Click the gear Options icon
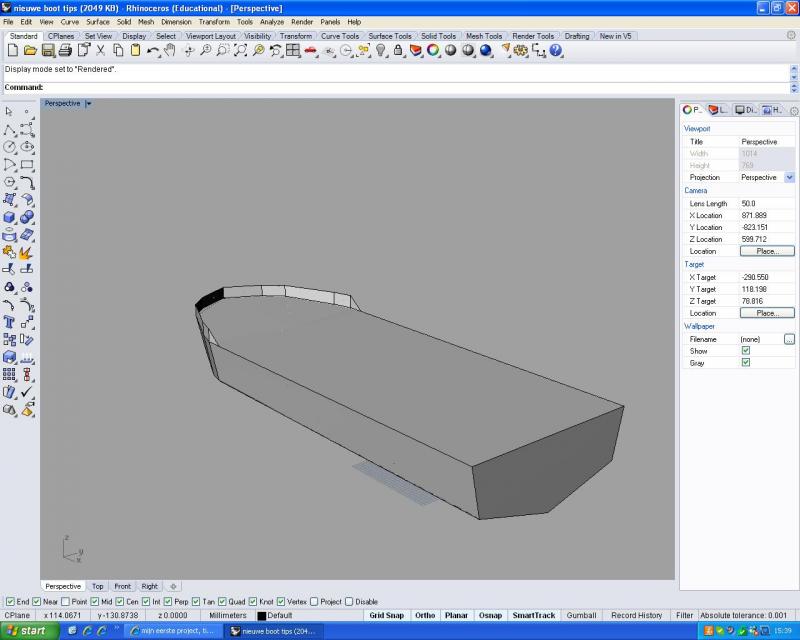The width and height of the screenshot is (800, 640). [521, 50]
